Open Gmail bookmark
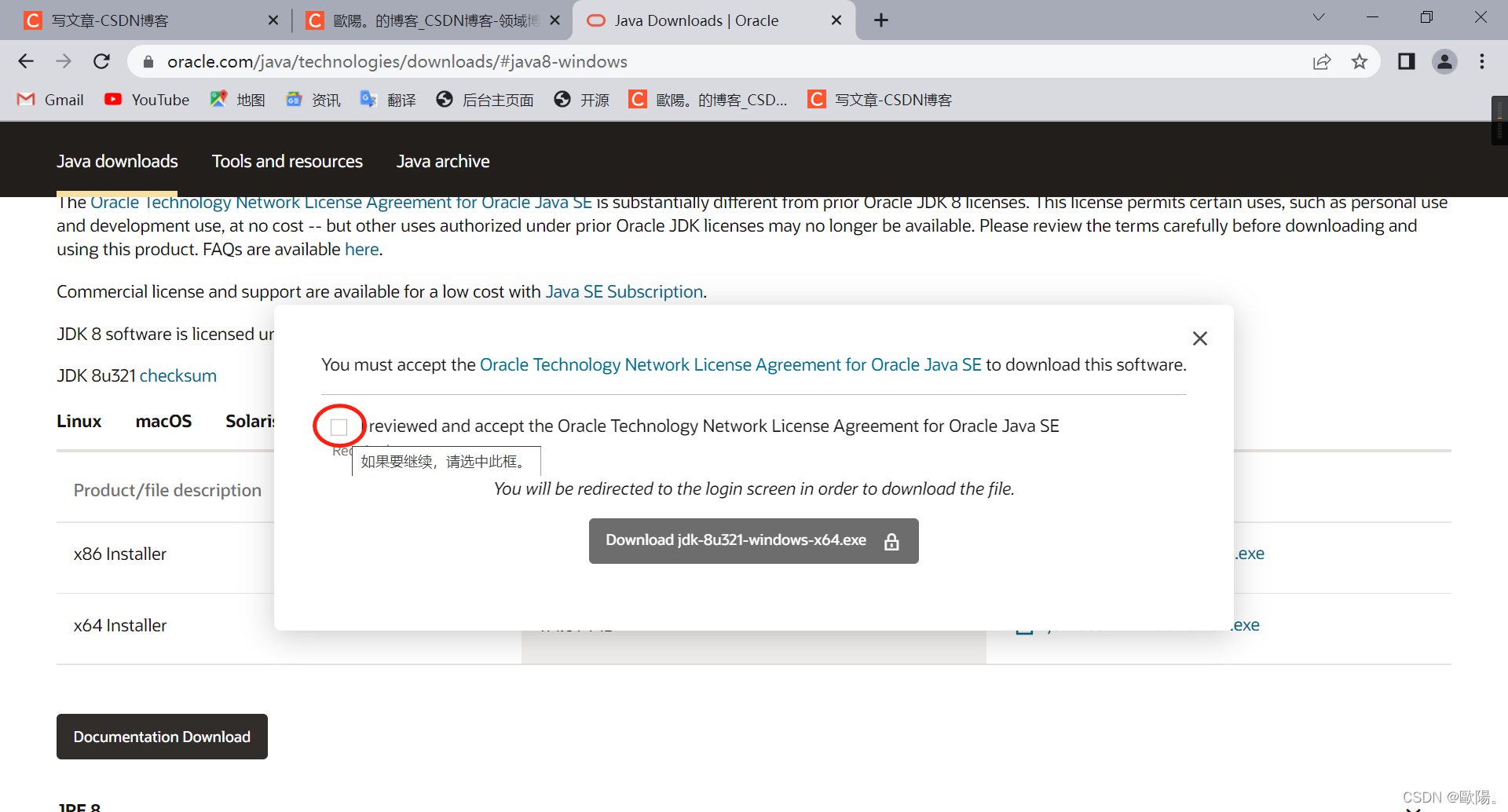Image resolution: width=1508 pixels, height=812 pixels. pos(51,100)
